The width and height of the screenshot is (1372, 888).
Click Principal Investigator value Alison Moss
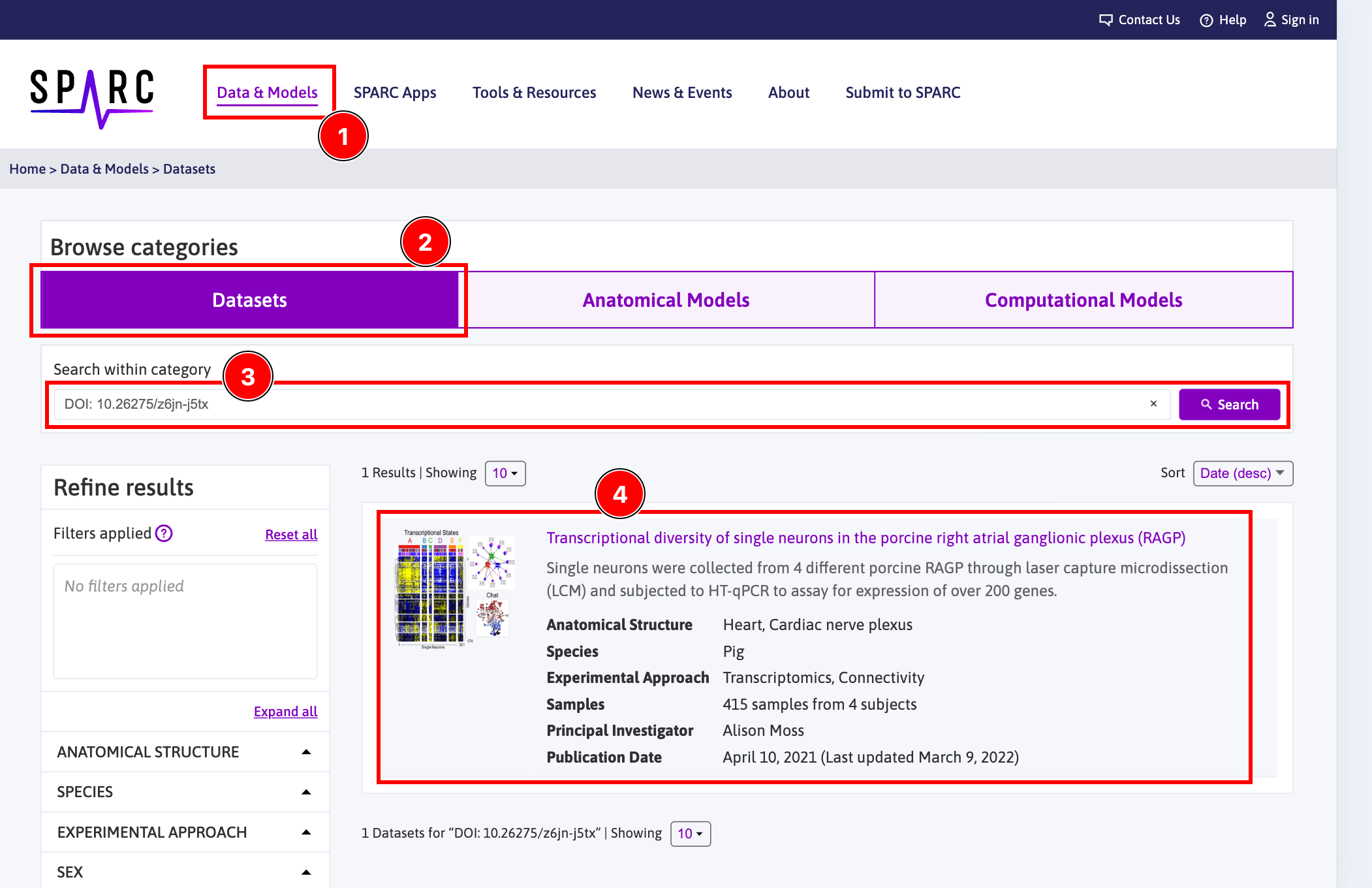pos(763,731)
